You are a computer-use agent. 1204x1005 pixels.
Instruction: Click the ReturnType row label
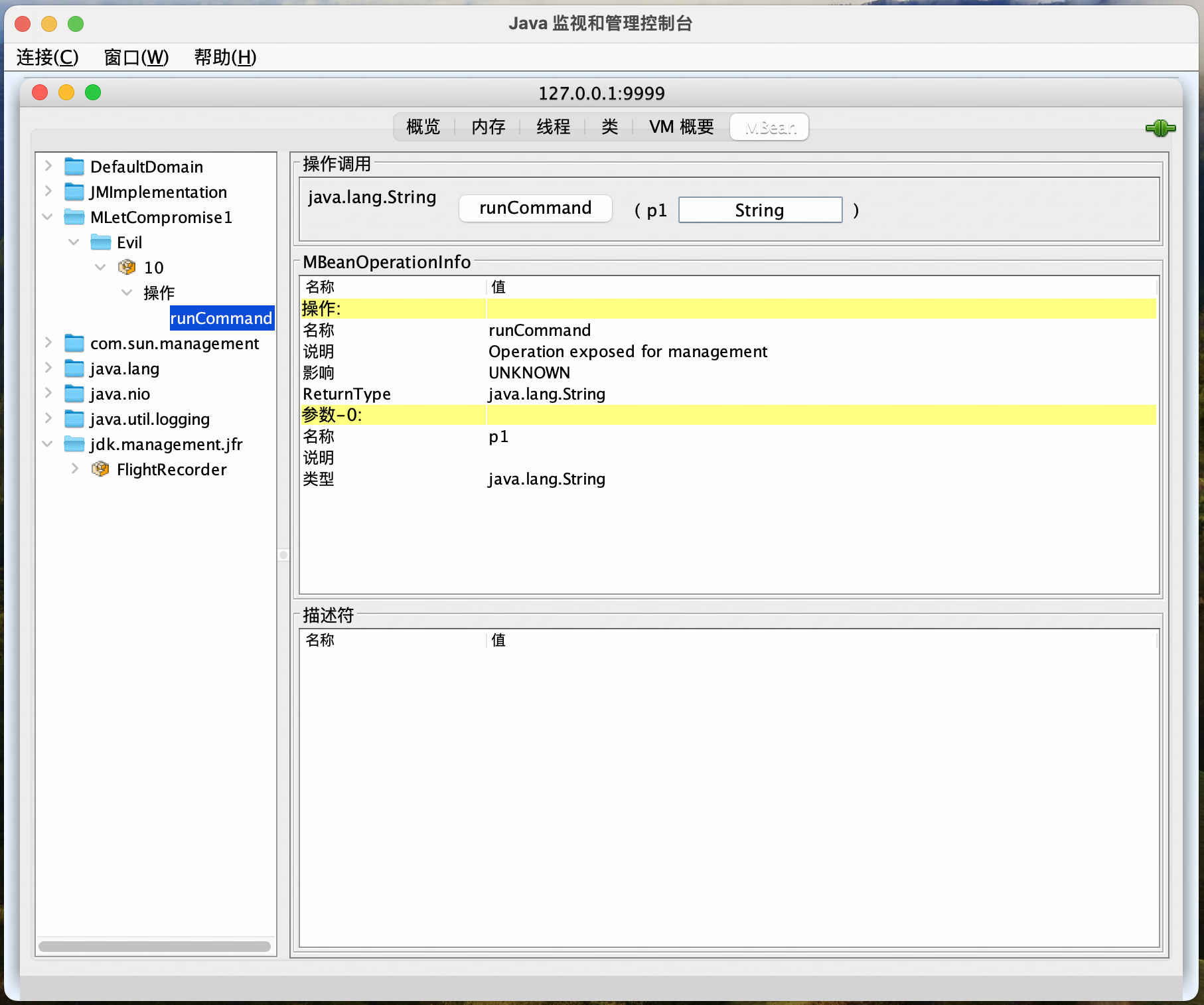click(347, 394)
